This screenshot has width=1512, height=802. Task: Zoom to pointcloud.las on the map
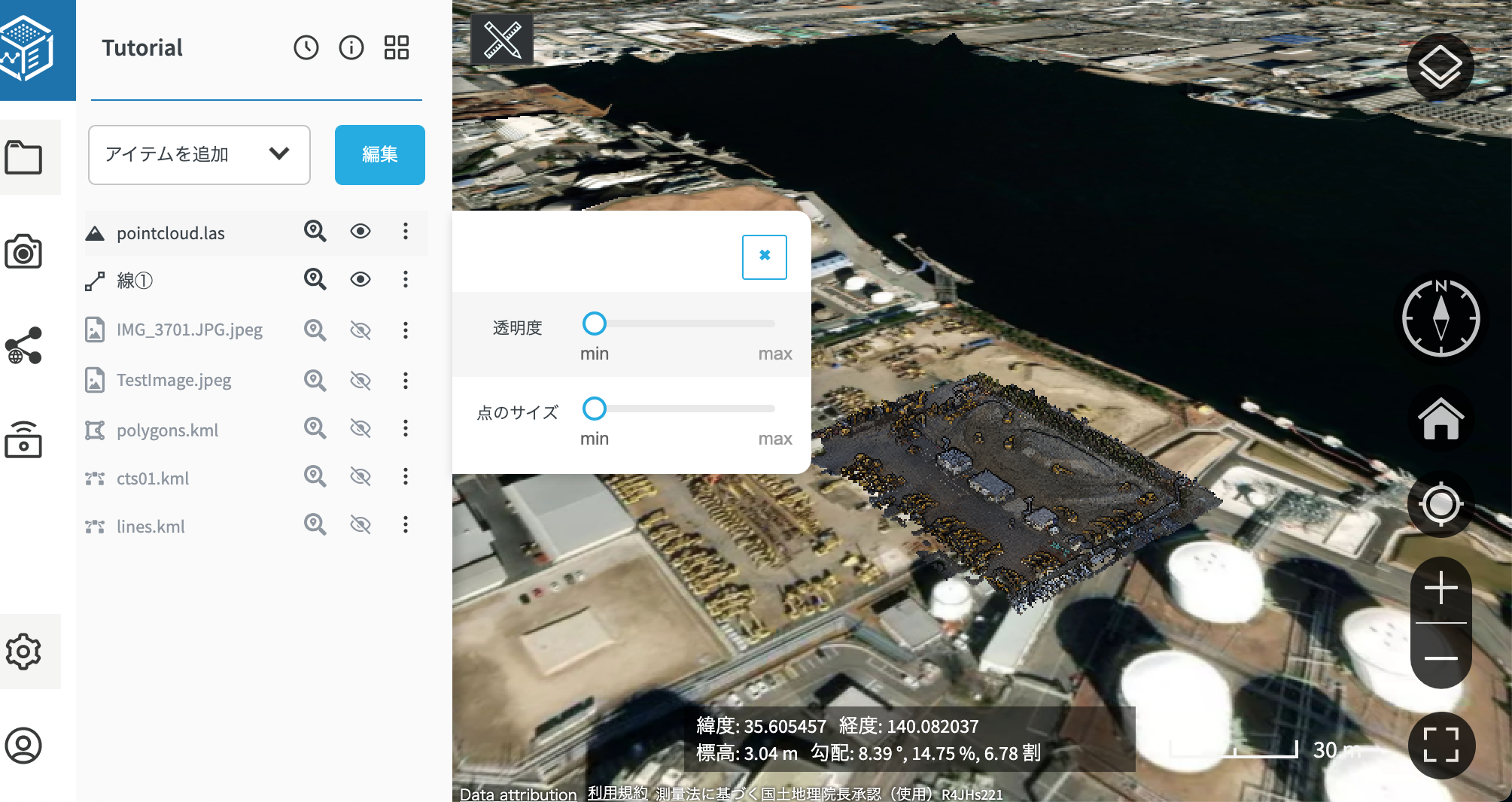pyautogui.click(x=315, y=232)
